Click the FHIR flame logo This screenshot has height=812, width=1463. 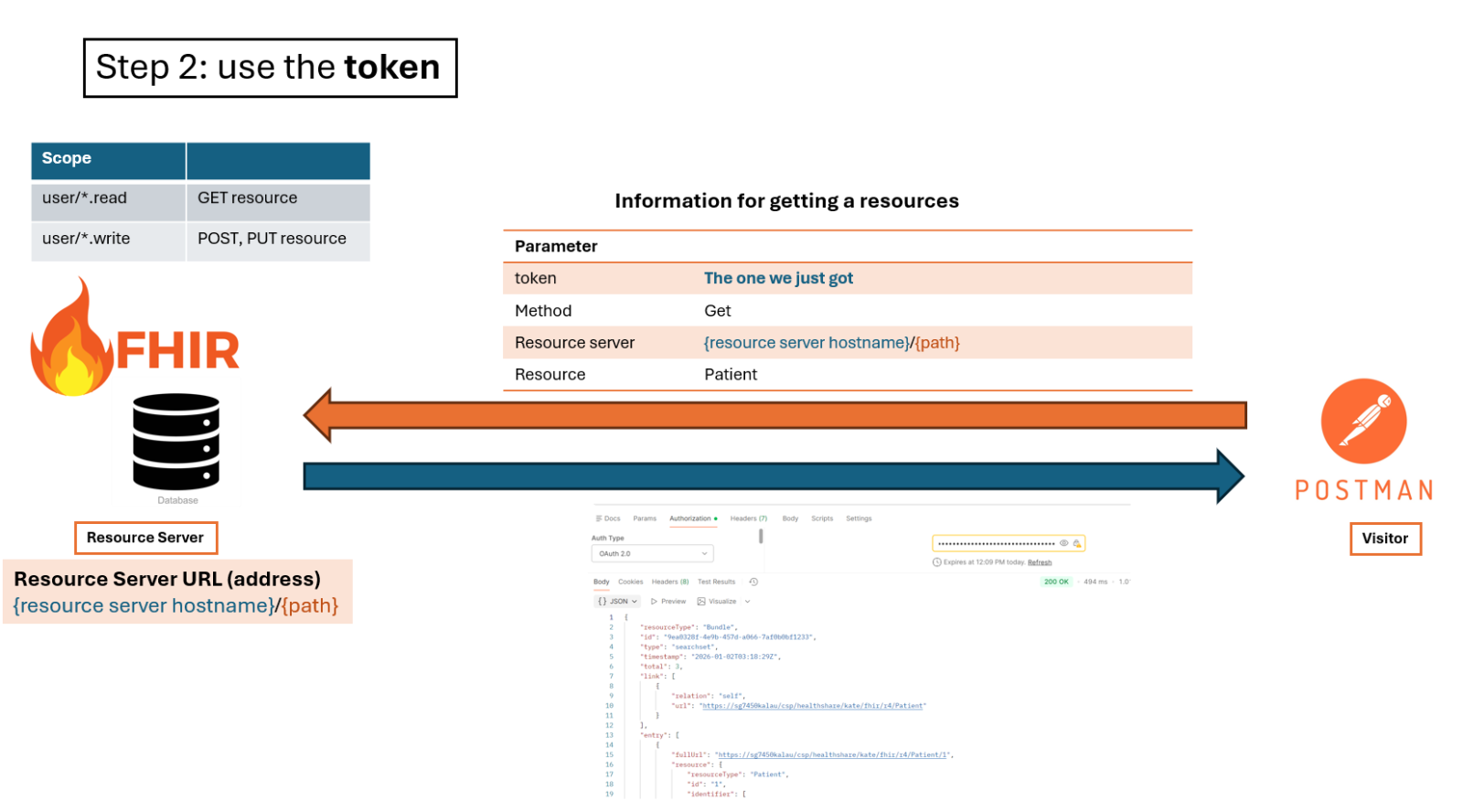click(73, 343)
